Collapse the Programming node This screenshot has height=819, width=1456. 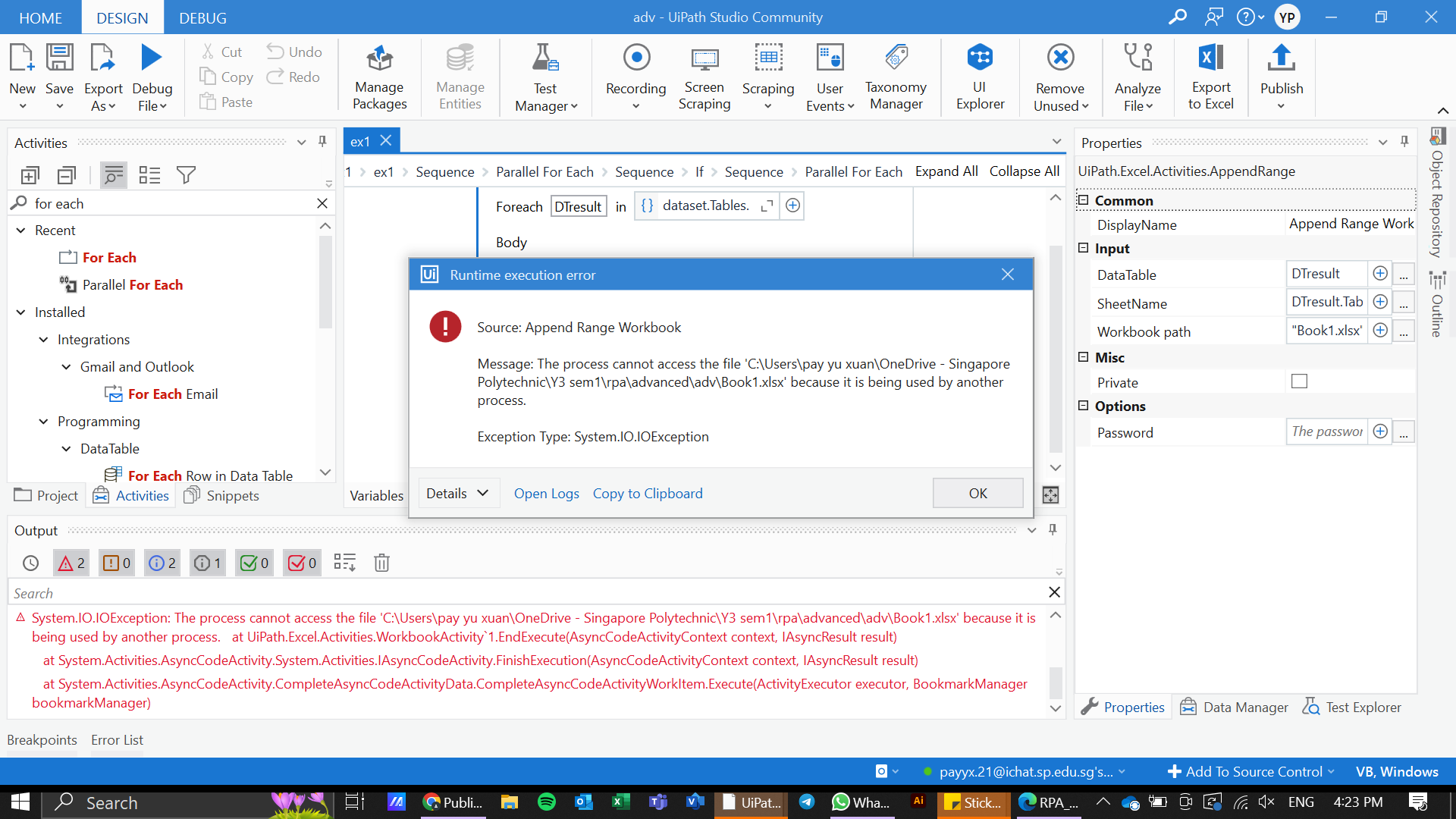pyautogui.click(x=44, y=422)
